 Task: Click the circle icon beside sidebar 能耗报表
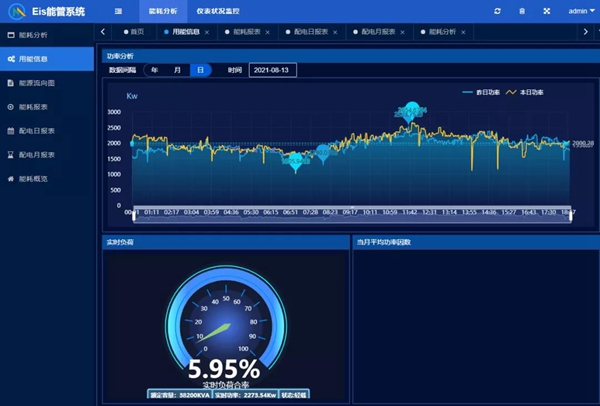point(11,107)
